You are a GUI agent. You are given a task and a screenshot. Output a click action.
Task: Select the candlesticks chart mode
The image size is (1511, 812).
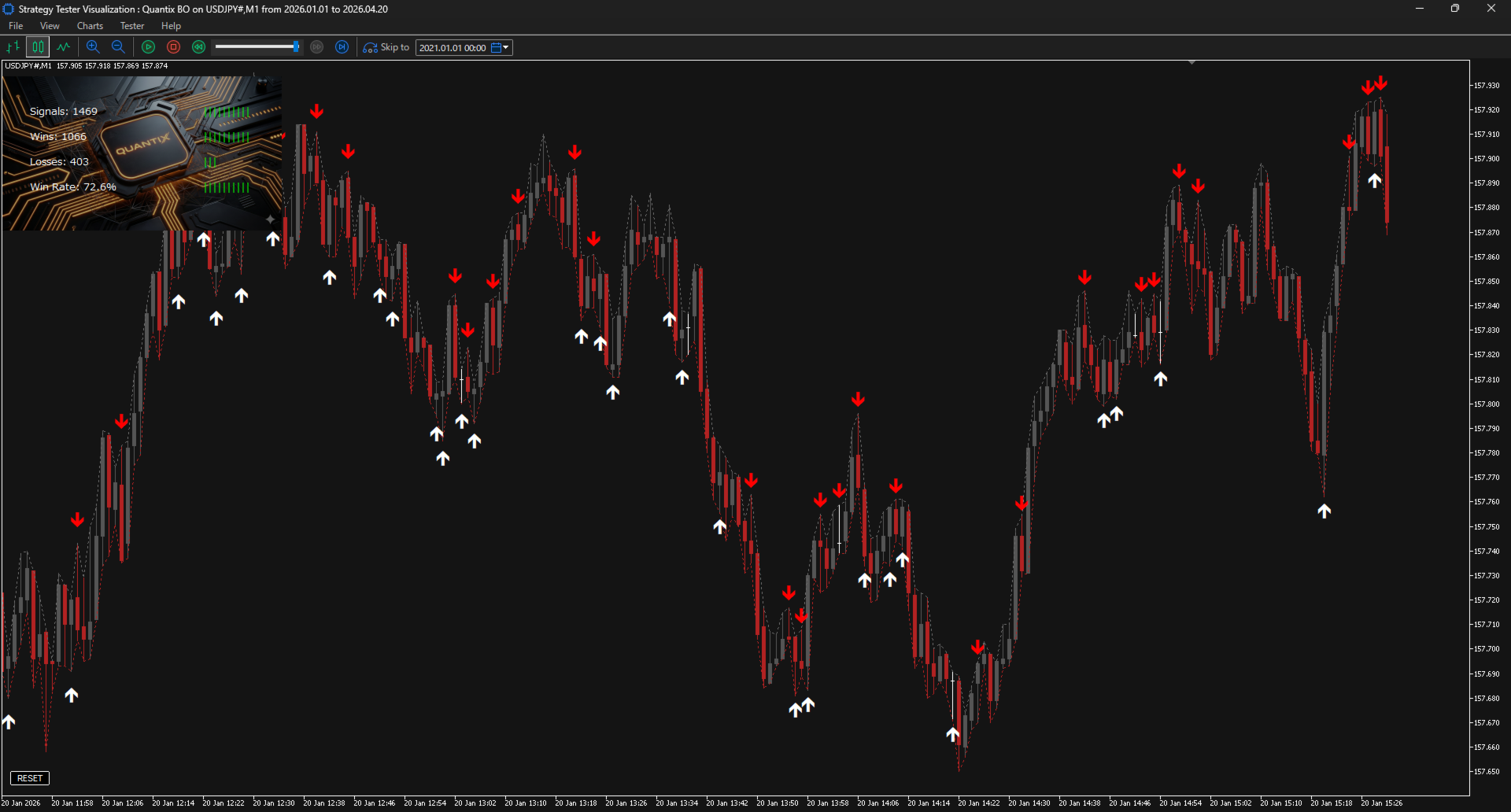(38, 47)
